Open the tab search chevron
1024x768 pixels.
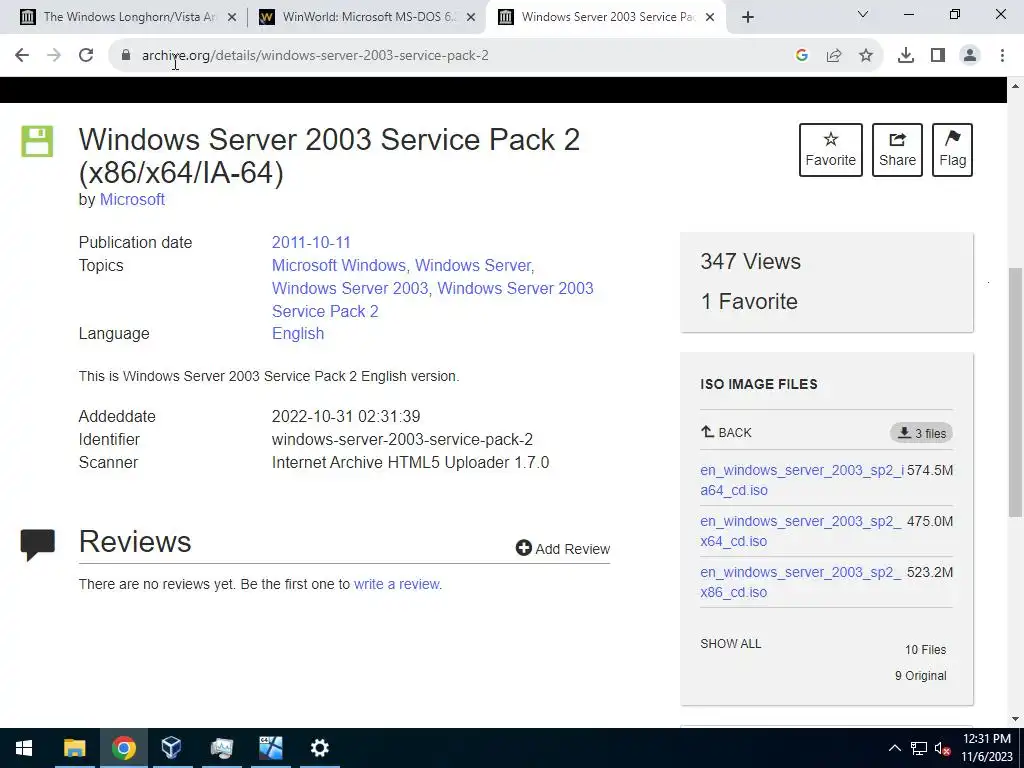coord(863,14)
